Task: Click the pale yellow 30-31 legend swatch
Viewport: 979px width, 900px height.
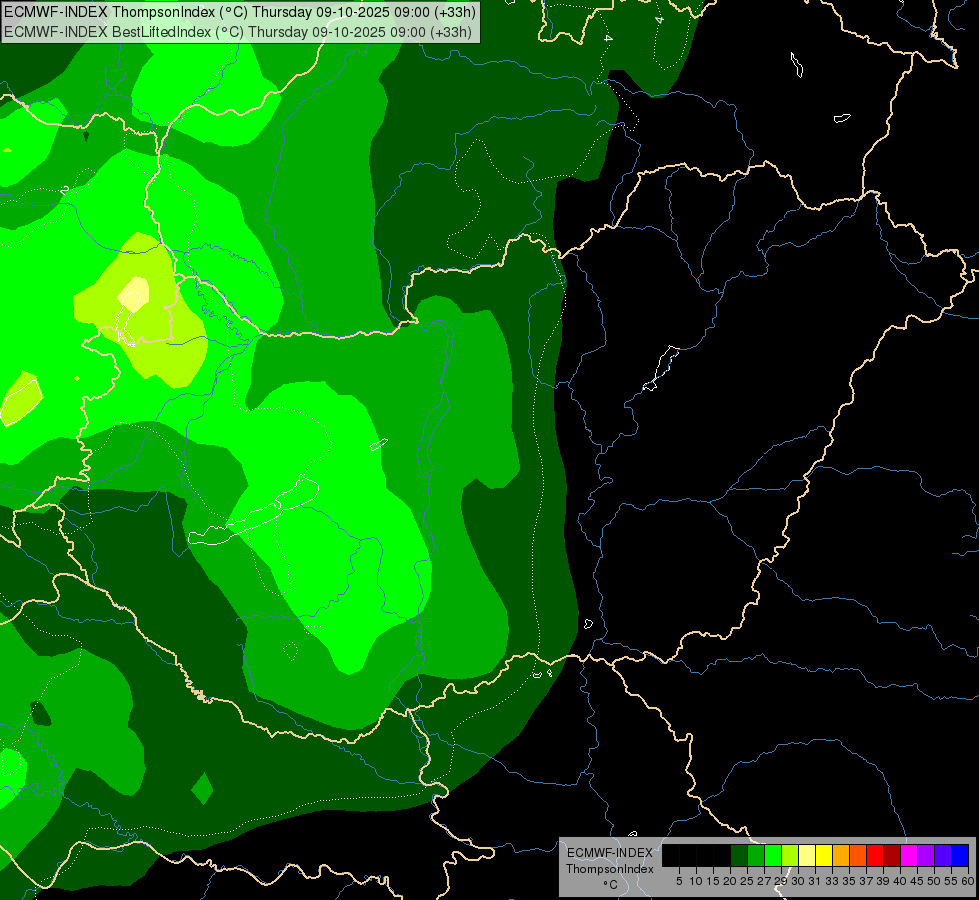Action: click(807, 855)
